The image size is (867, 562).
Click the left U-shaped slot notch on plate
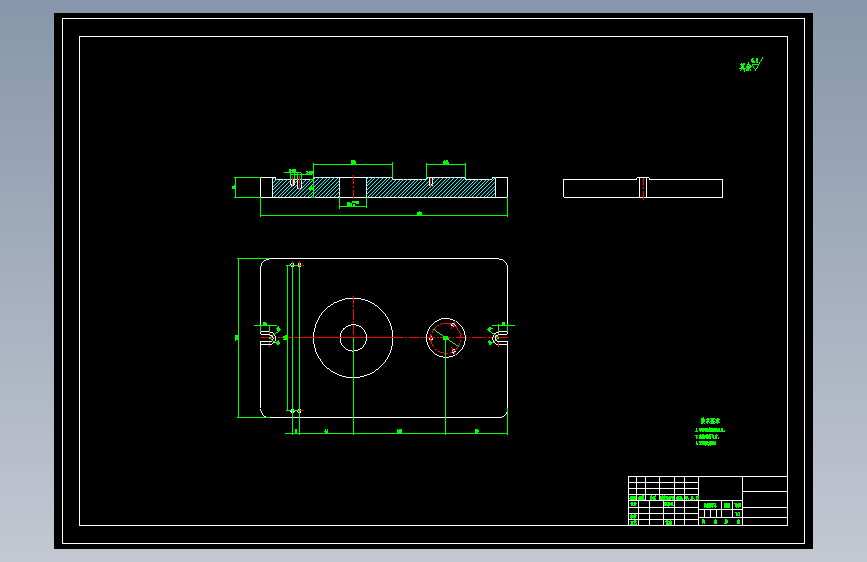(268, 337)
